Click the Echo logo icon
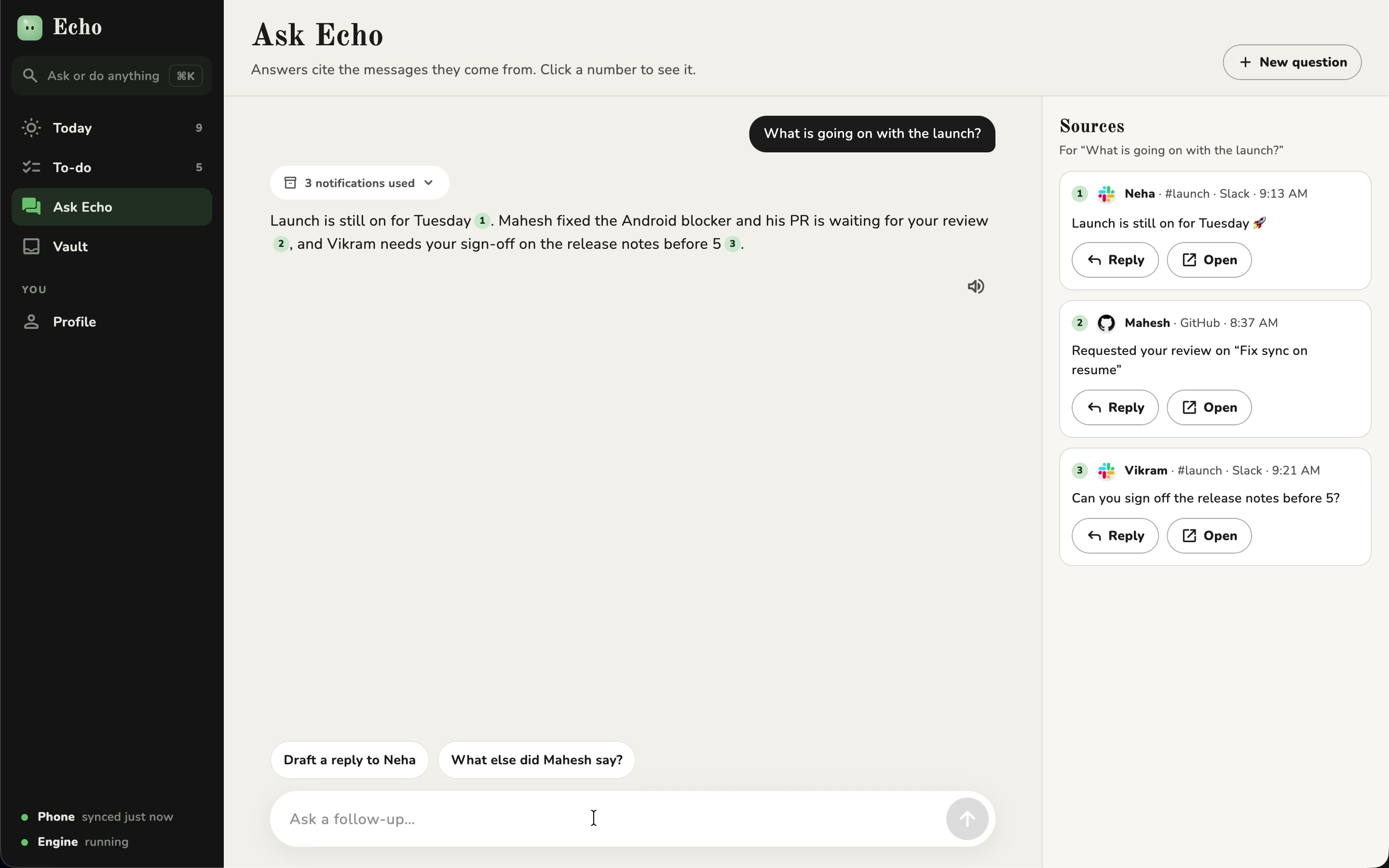 [30, 27]
